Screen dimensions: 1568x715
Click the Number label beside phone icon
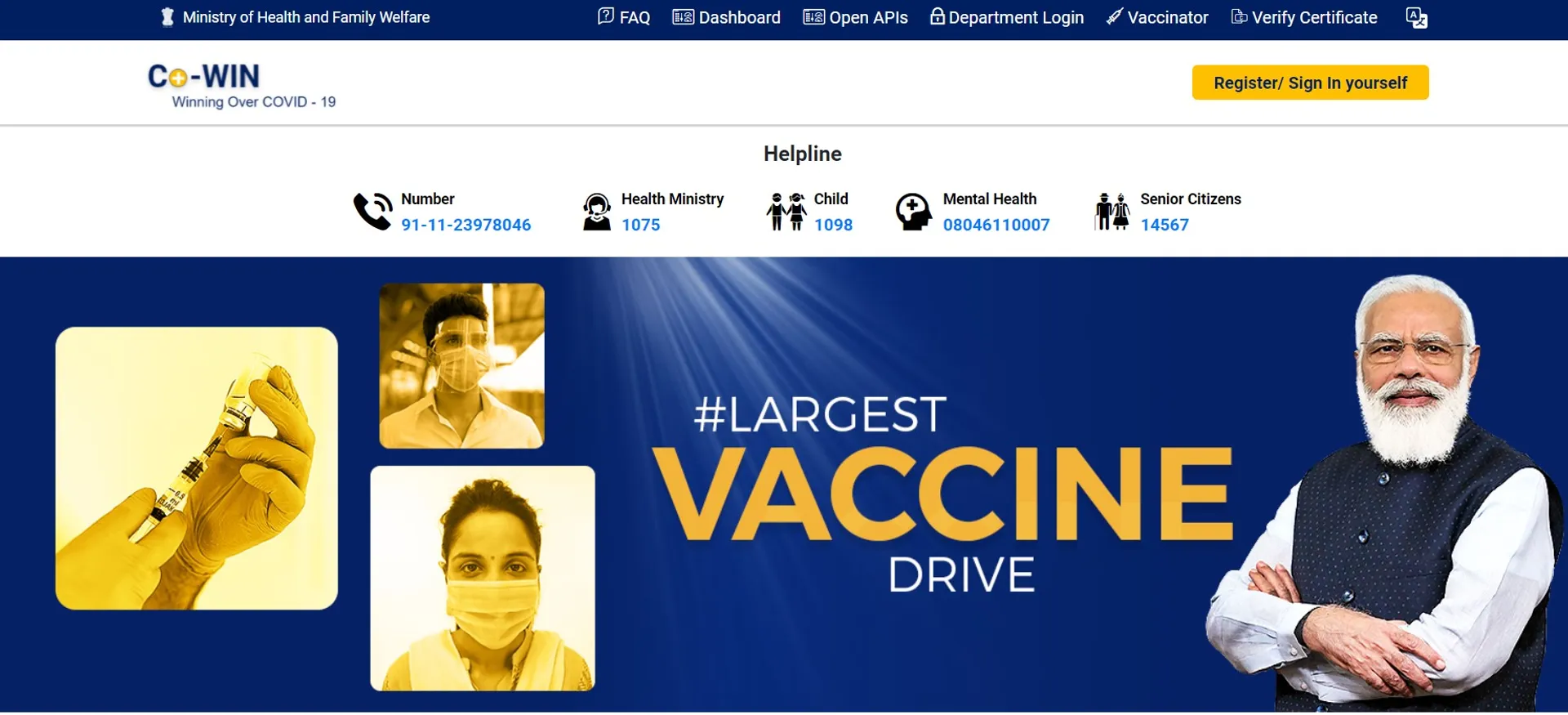coord(427,199)
